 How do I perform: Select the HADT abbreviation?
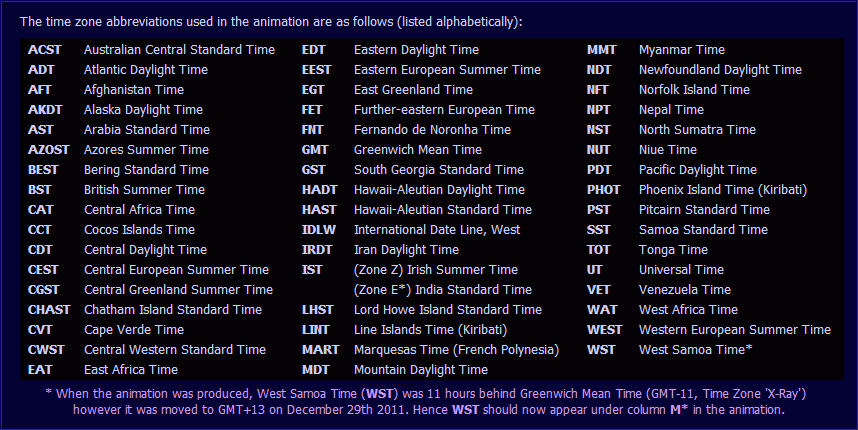click(320, 190)
